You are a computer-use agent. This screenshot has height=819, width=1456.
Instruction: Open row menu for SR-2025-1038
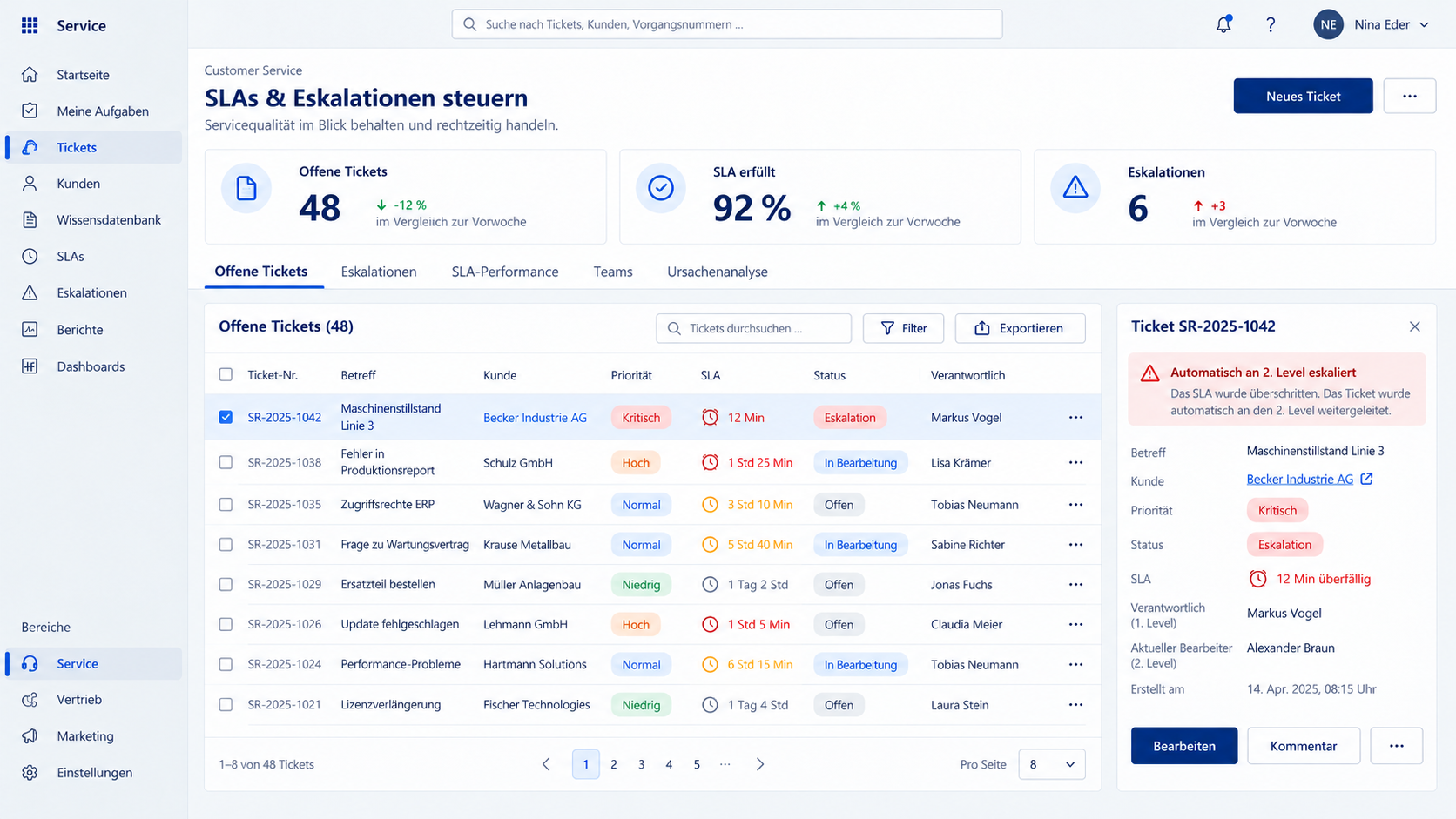tap(1076, 462)
